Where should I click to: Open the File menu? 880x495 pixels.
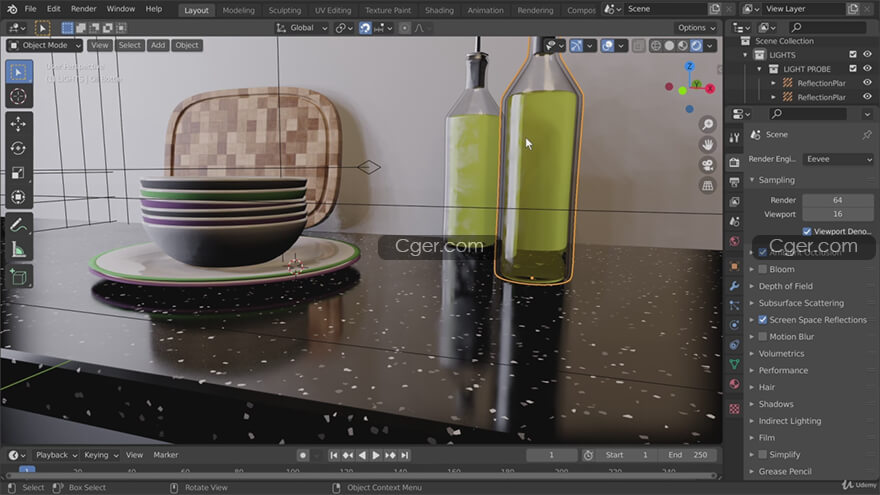coord(30,9)
